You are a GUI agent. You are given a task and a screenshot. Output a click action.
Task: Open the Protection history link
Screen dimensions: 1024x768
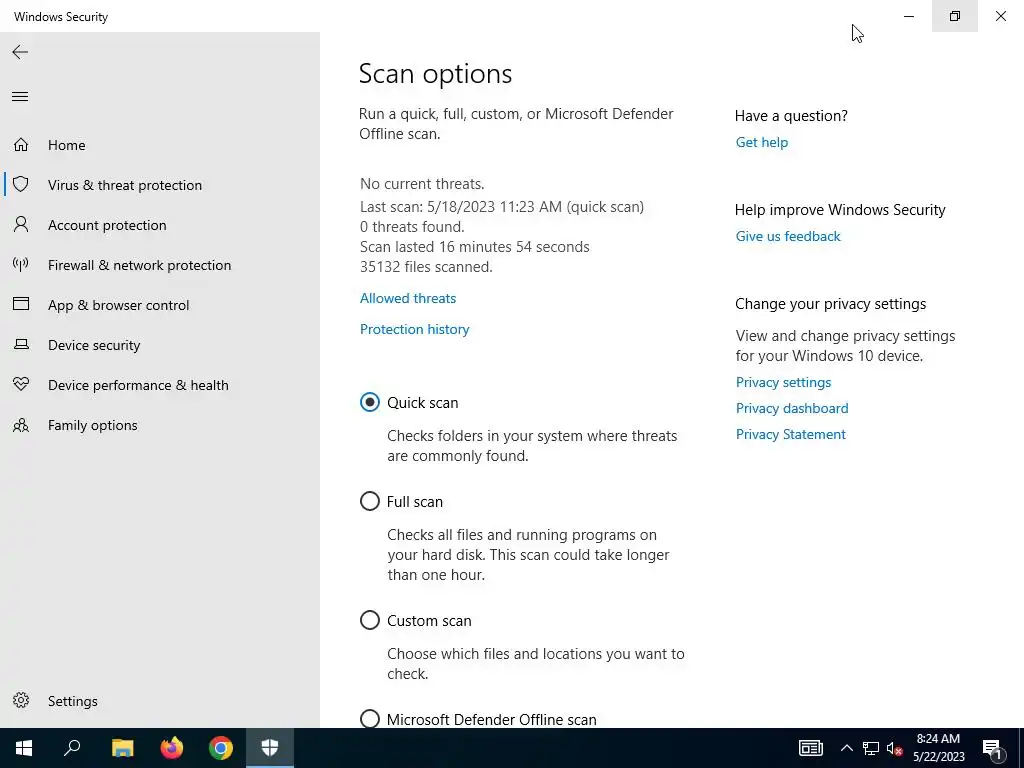pos(415,329)
